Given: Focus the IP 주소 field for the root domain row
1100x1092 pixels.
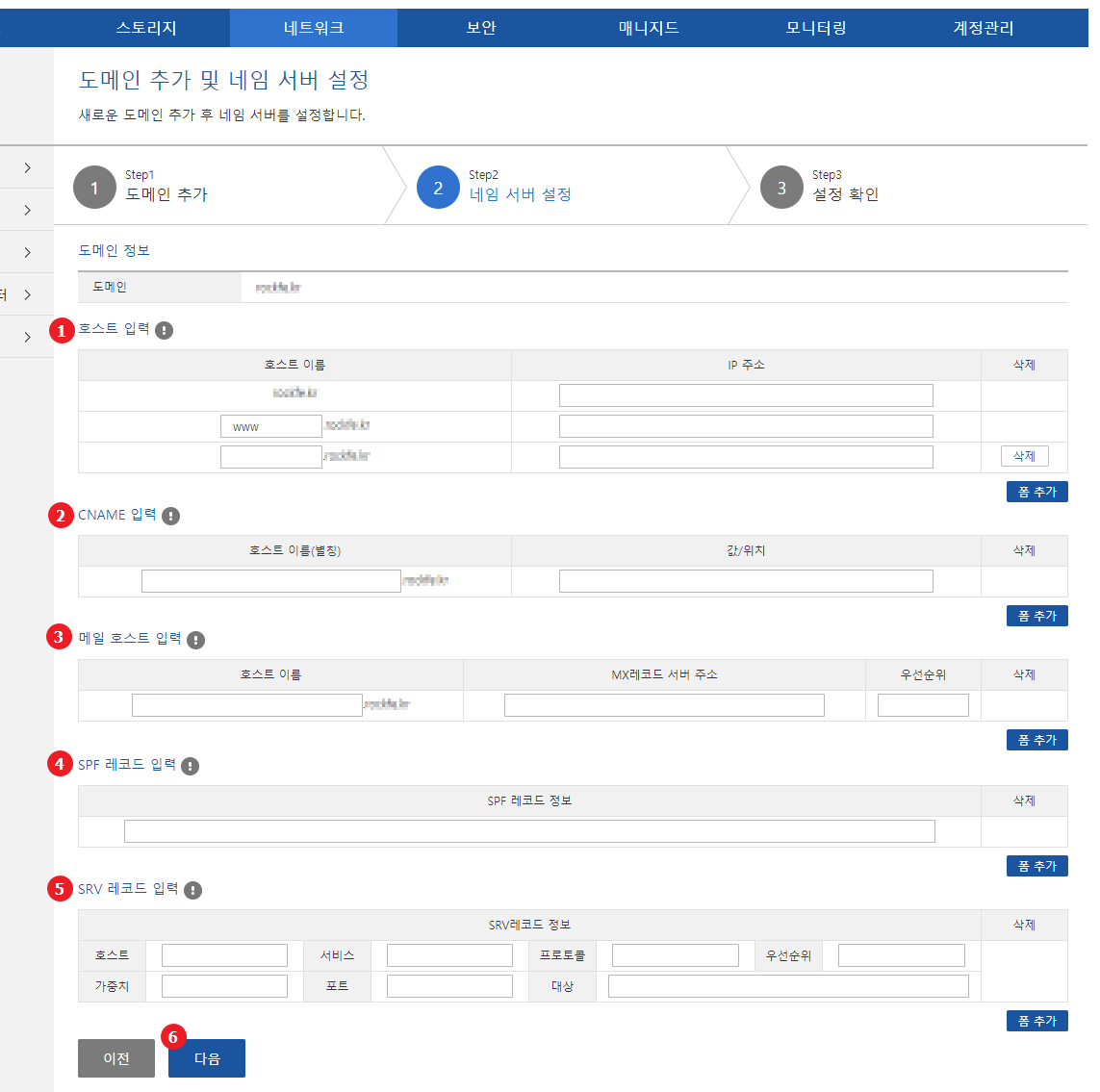Looking at the screenshot, I should (x=746, y=395).
